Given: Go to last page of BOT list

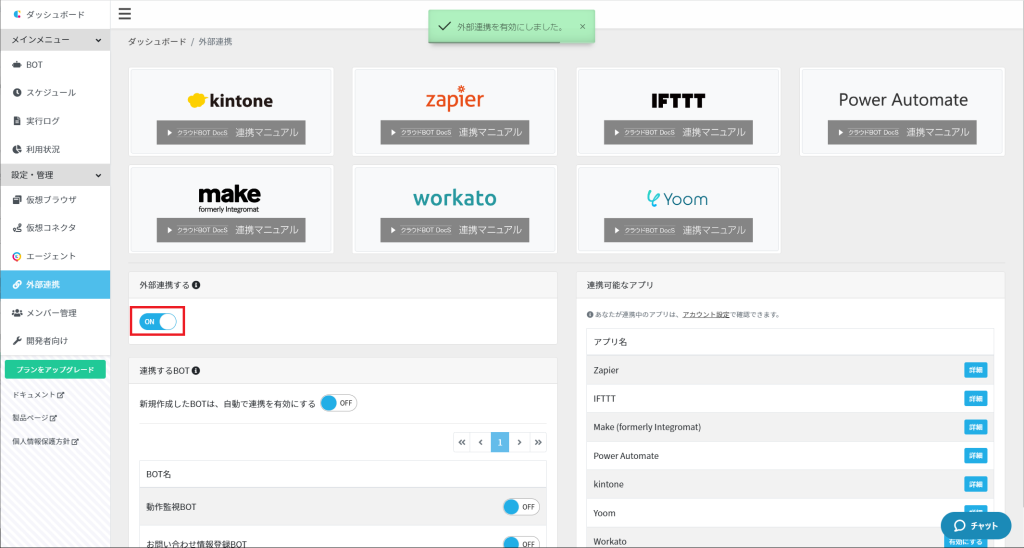Looking at the screenshot, I should coord(537,442).
